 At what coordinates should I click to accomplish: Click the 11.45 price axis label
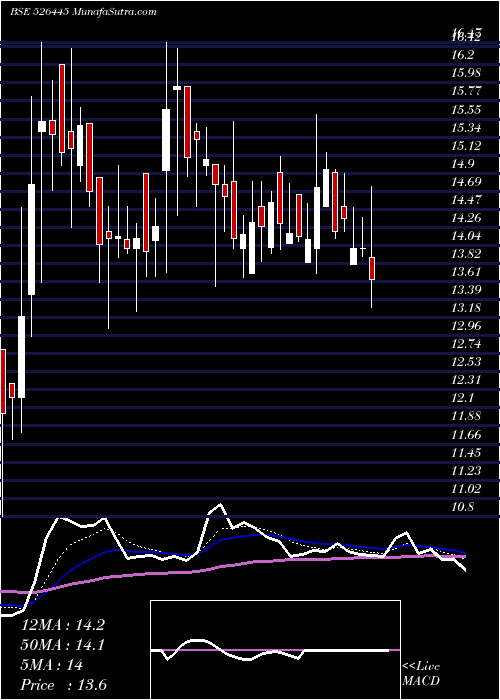466,453
